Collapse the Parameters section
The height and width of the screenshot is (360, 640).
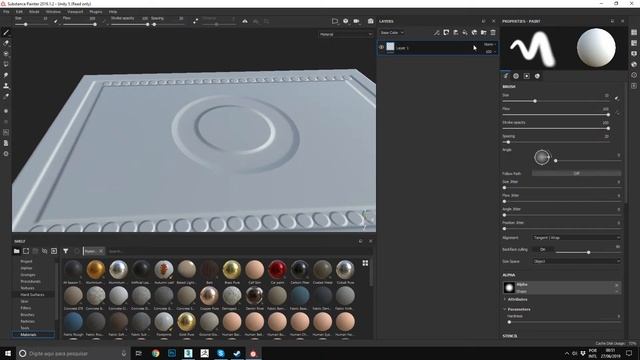point(517,309)
